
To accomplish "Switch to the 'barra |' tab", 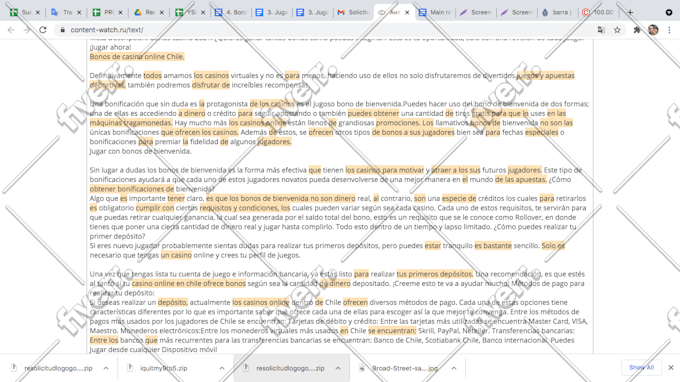I will (x=557, y=13).
